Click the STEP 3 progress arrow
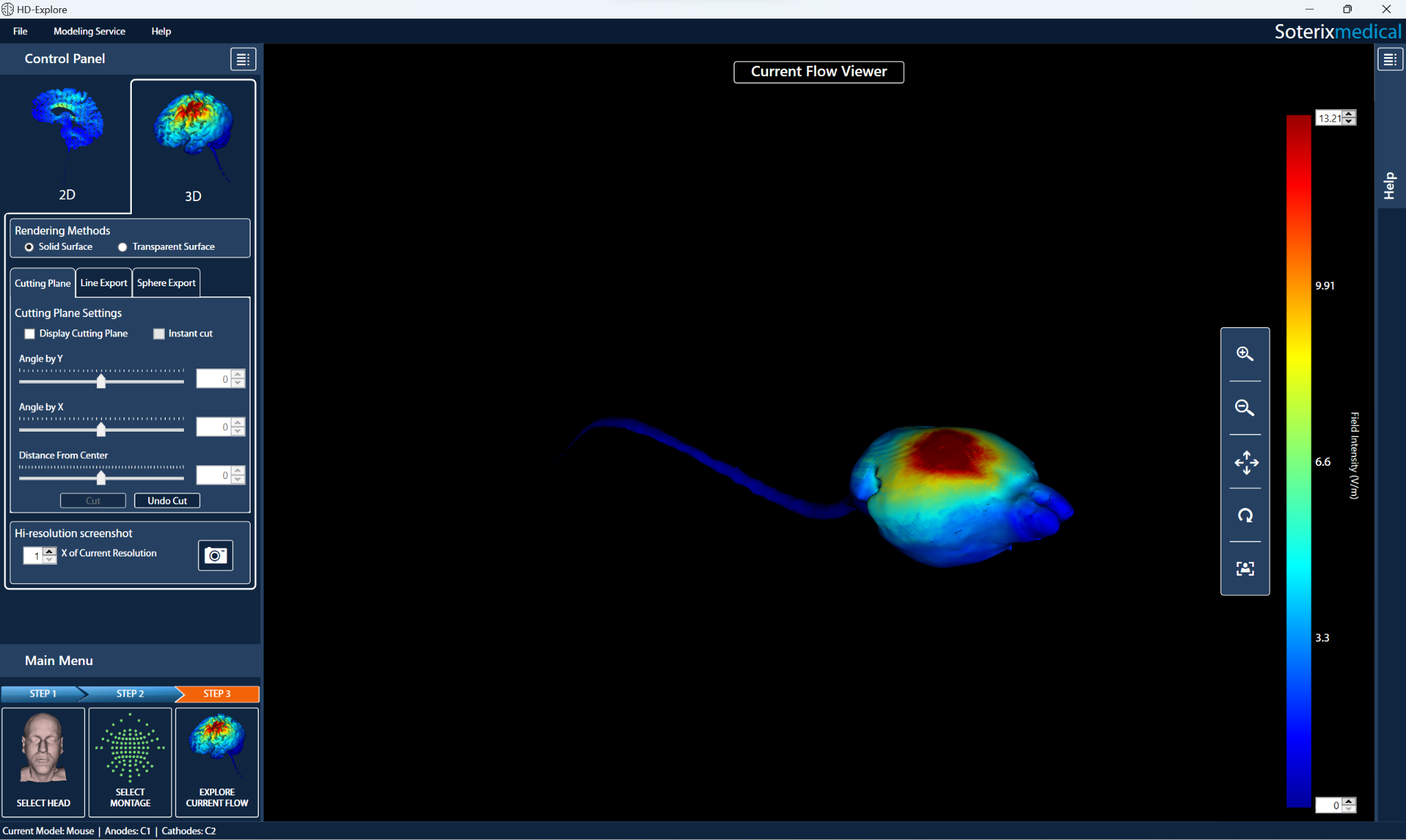 (x=218, y=694)
